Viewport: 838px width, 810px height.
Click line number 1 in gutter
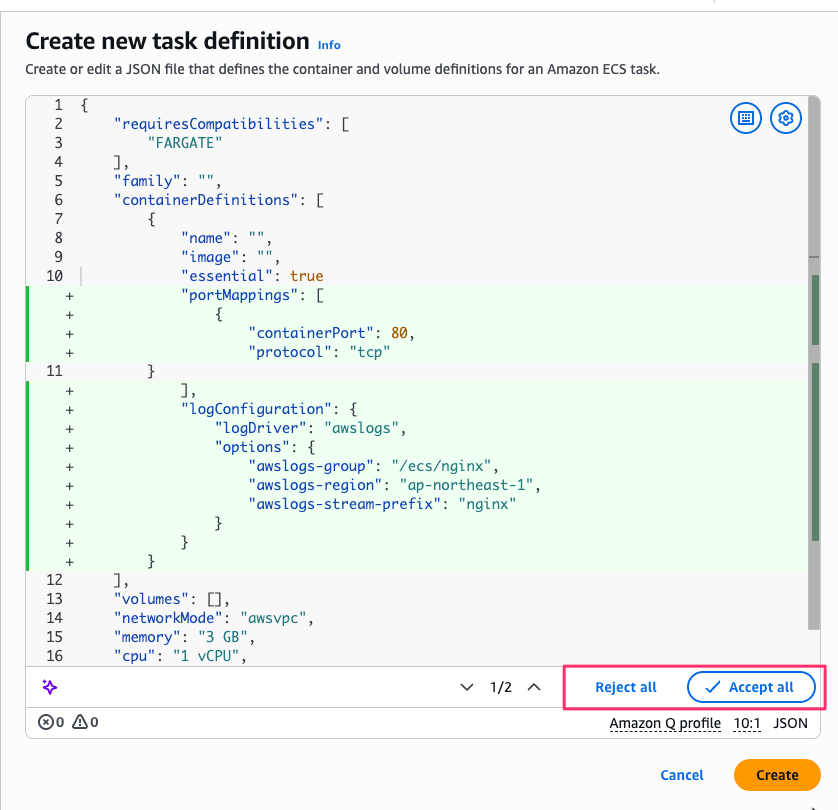[x=58, y=105]
